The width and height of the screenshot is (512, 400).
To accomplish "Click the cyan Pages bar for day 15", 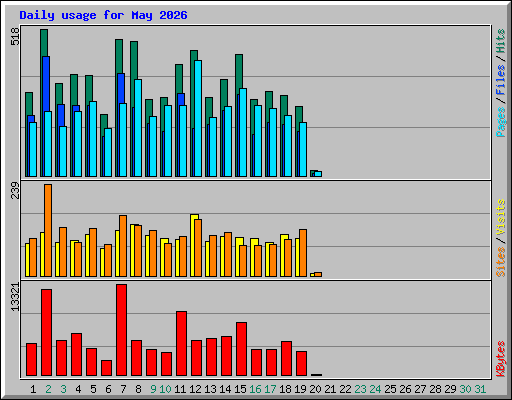I will click(x=243, y=132).
